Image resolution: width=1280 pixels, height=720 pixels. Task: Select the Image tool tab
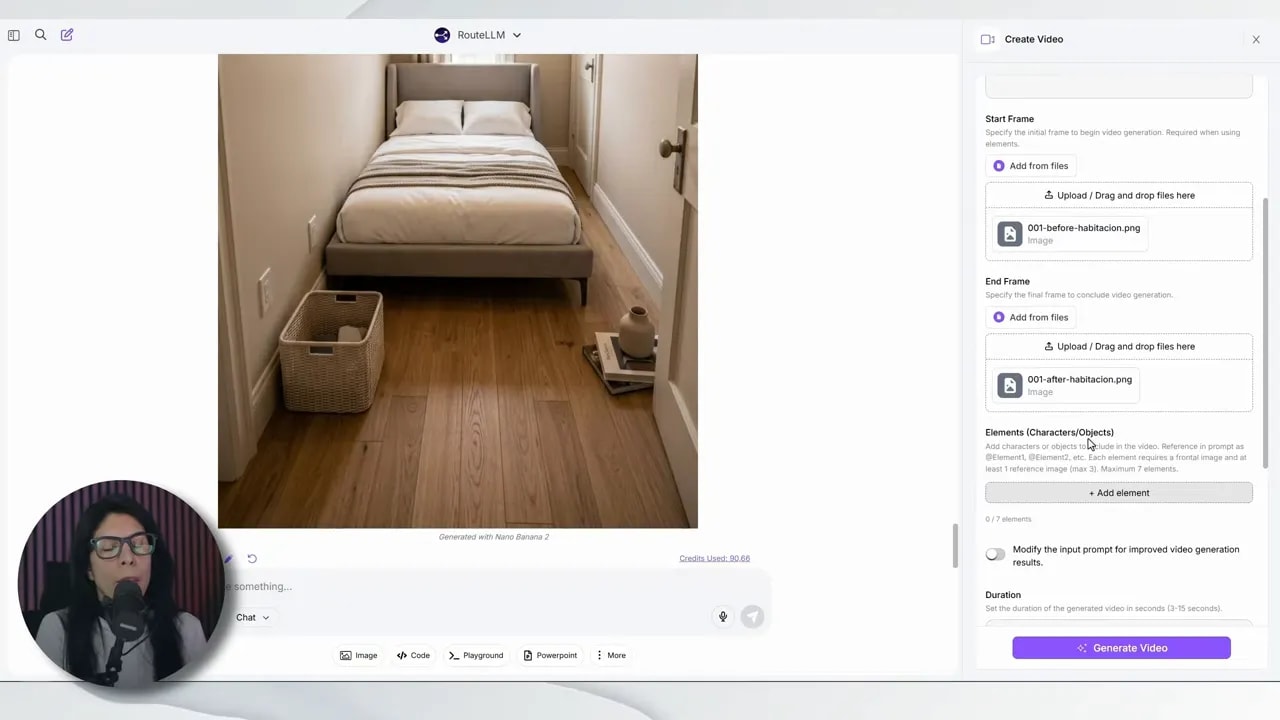[x=358, y=655]
